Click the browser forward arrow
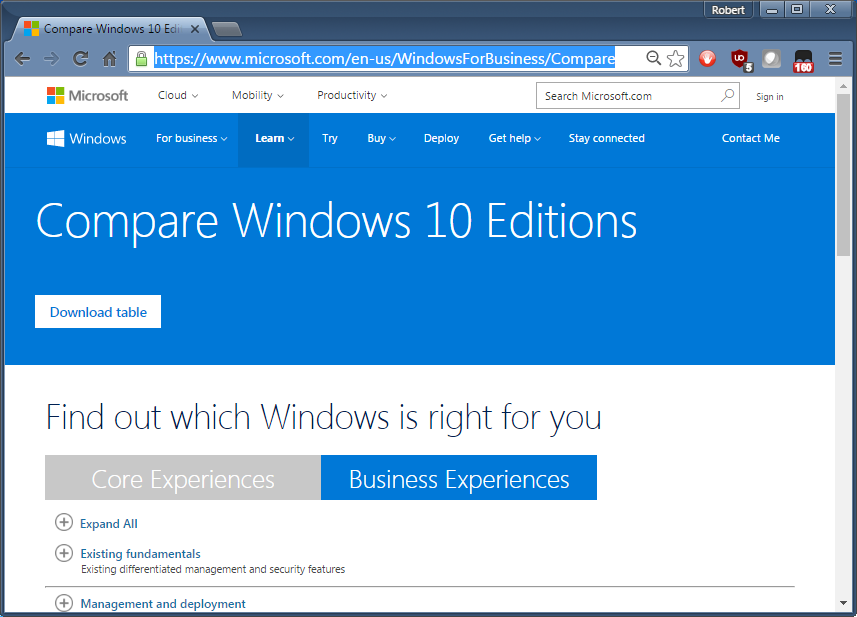 51,58
